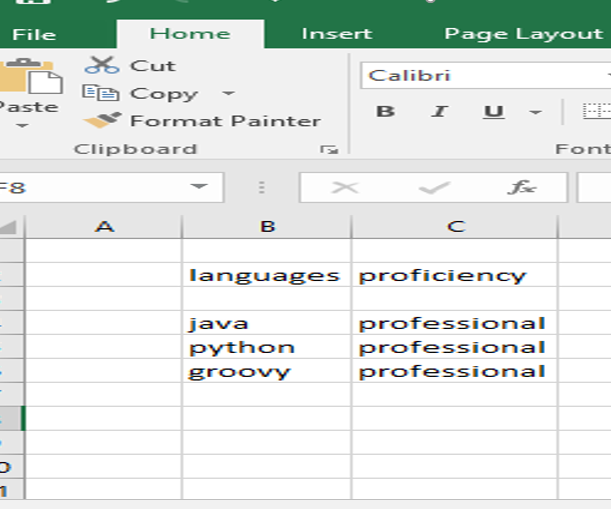This screenshot has height=509, width=611.
Task: Click the Copy icon
Action: pos(101,93)
